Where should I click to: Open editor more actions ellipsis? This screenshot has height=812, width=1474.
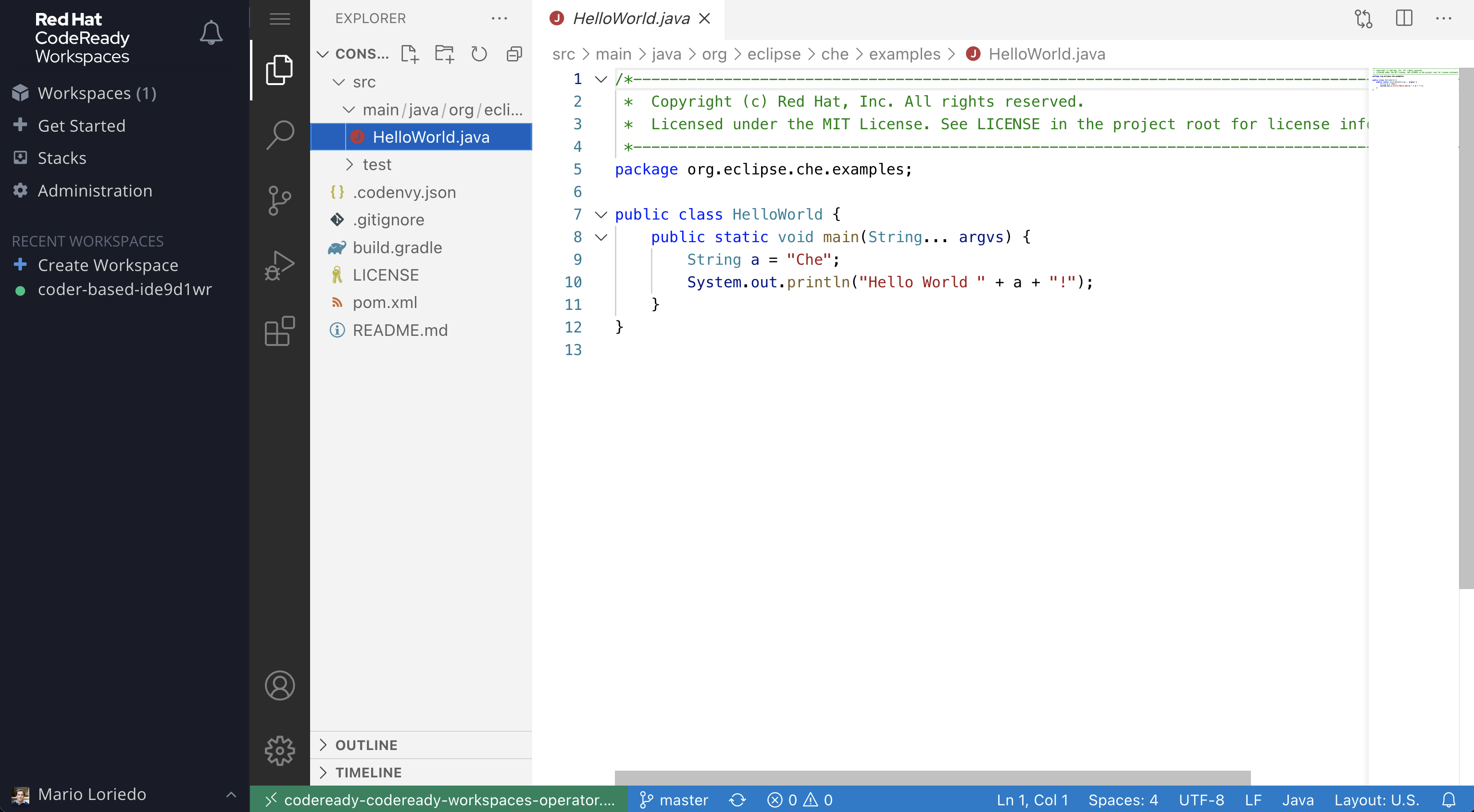point(1444,18)
